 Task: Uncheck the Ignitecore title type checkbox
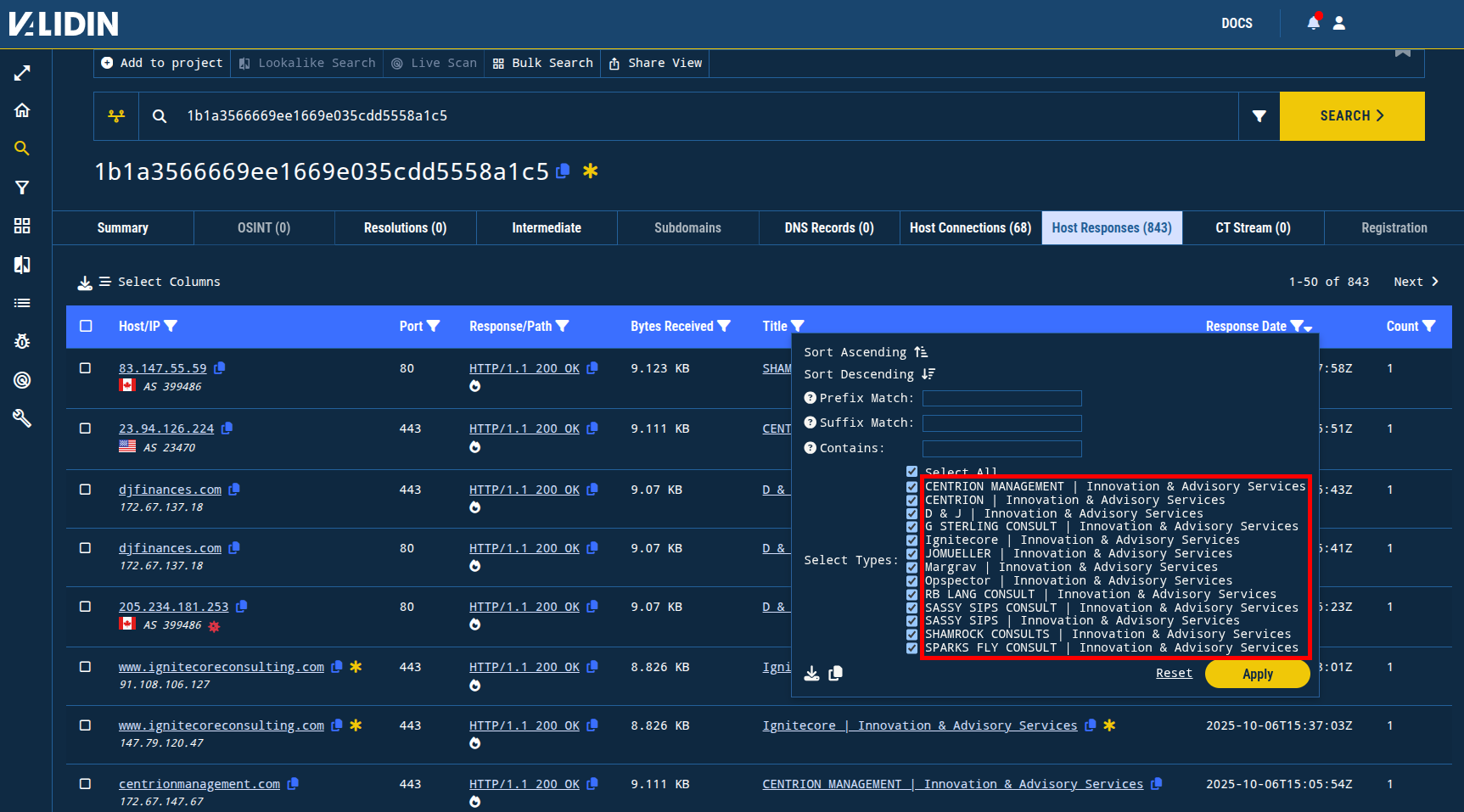(x=911, y=540)
